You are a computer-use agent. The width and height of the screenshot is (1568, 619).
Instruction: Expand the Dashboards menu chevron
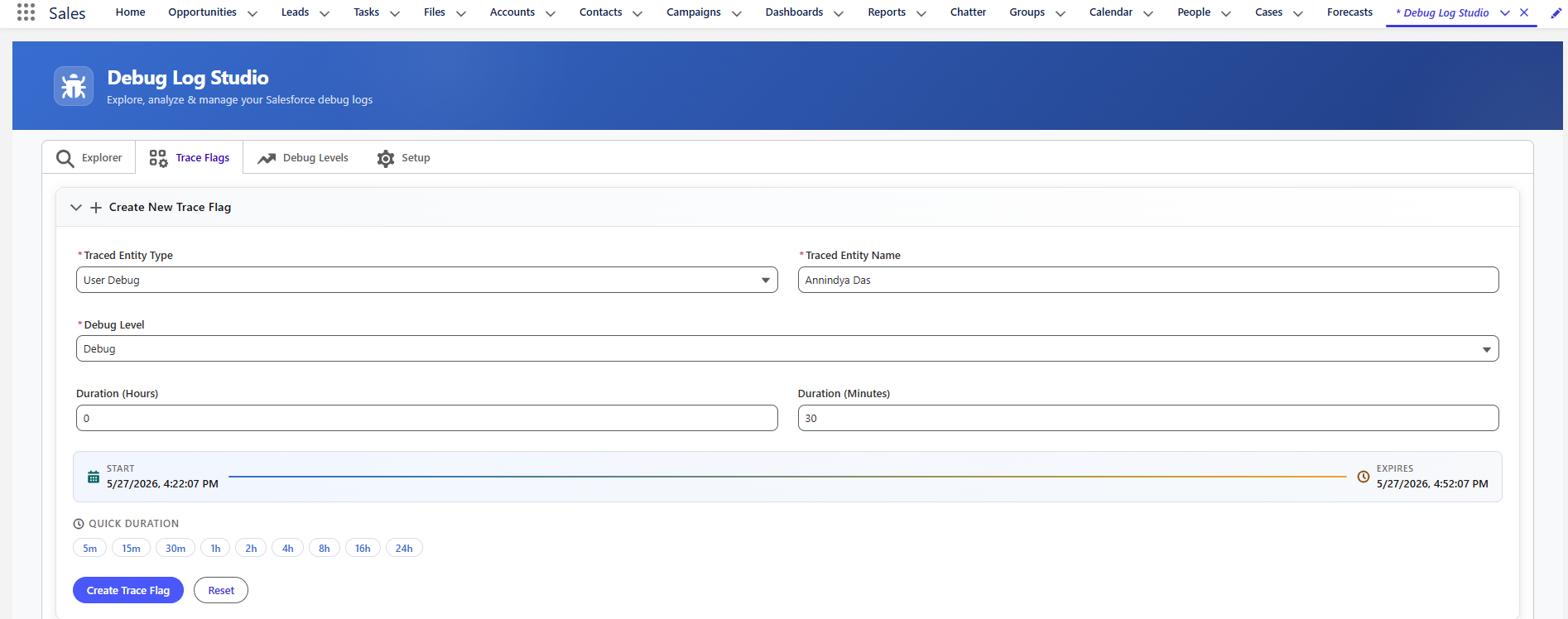click(839, 13)
